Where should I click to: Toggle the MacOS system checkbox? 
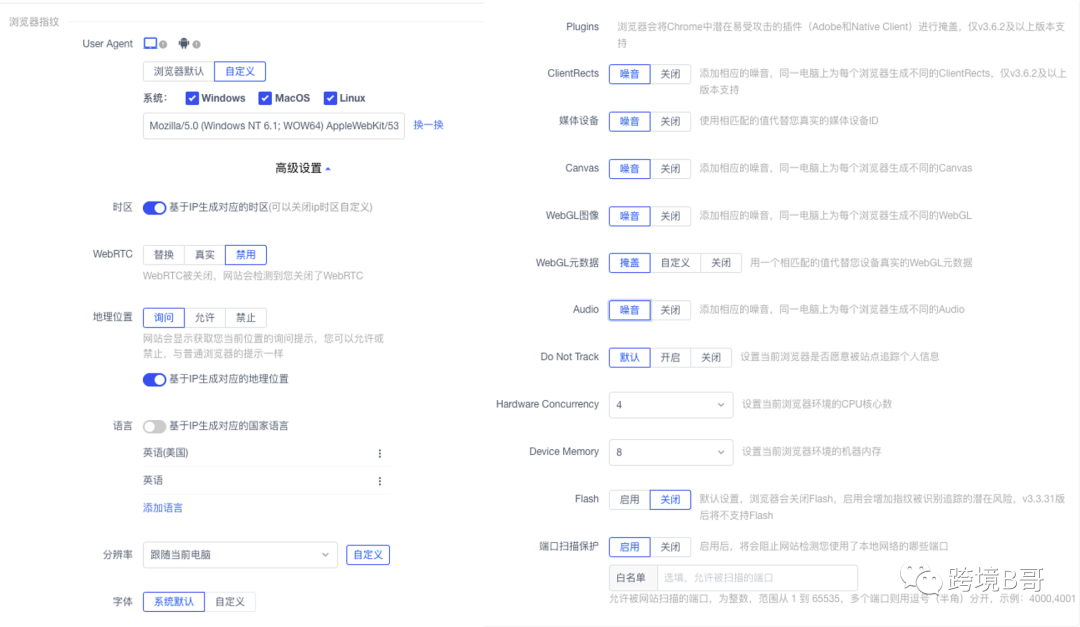point(265,99)
